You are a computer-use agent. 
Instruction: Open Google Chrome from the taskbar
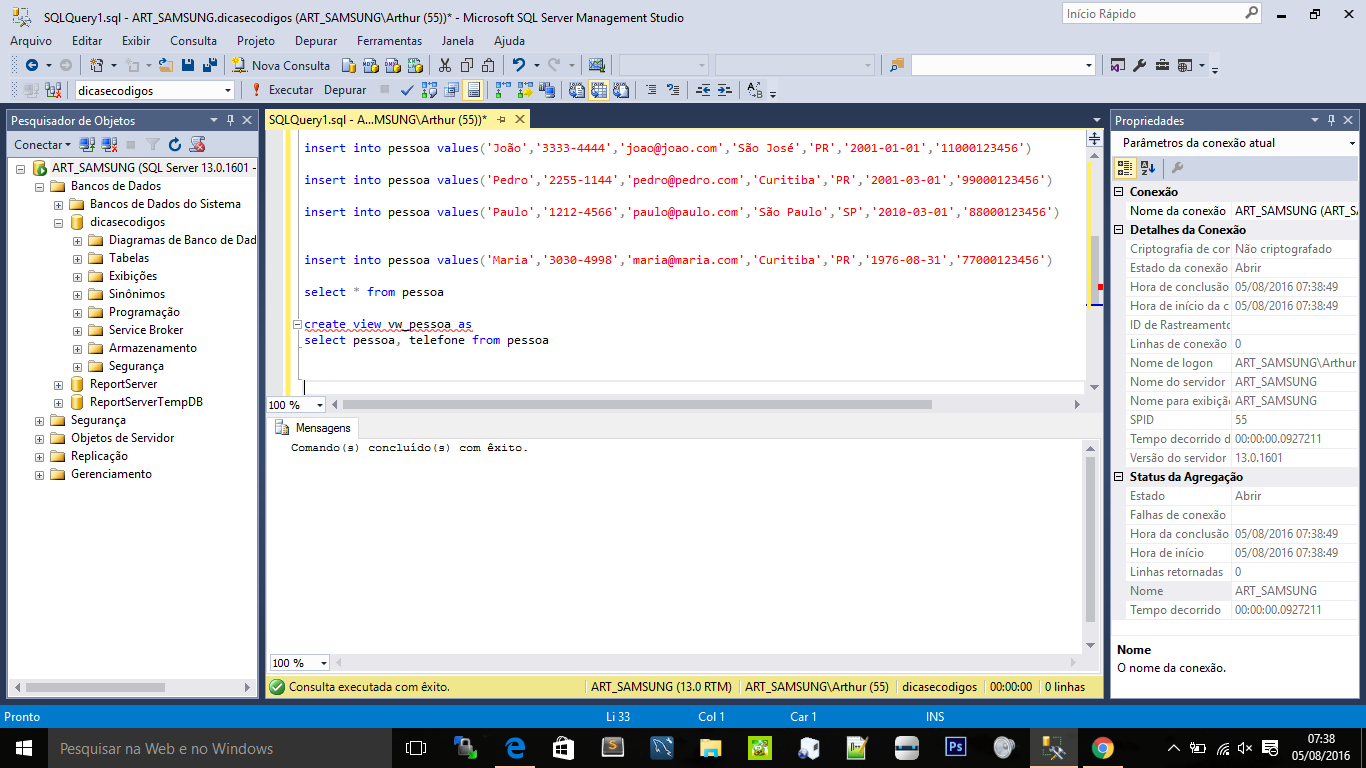coord(1101,747)
